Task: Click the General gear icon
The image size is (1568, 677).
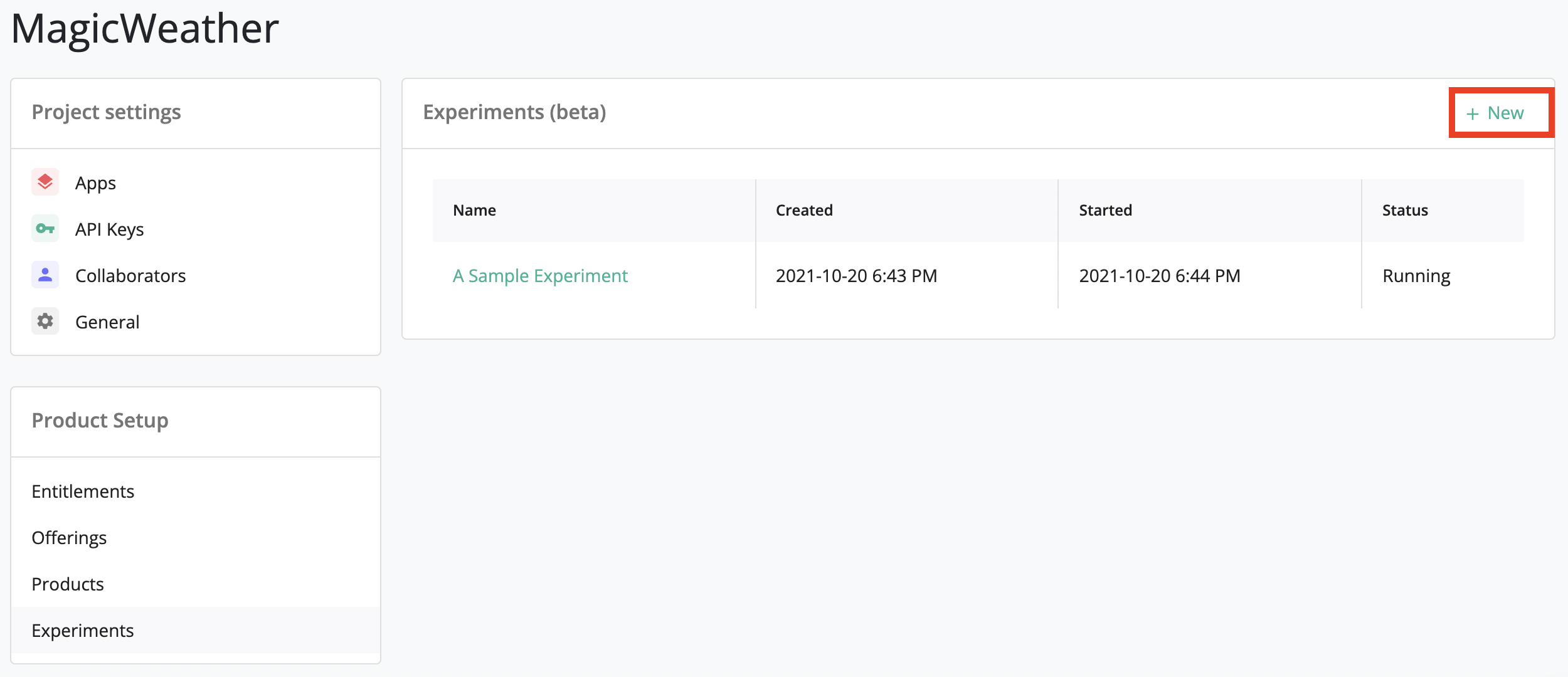Action: [x=45, y=322]
